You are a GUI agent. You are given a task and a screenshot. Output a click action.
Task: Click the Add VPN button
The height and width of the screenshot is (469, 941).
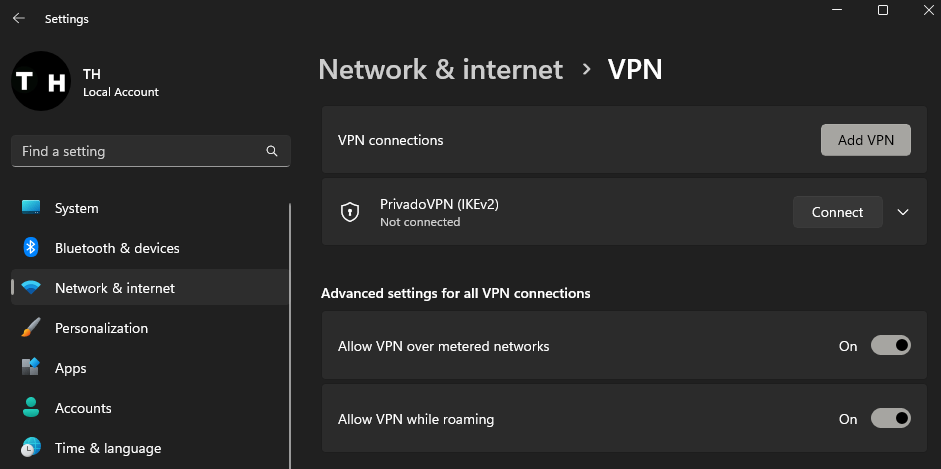tap(865, 140)
